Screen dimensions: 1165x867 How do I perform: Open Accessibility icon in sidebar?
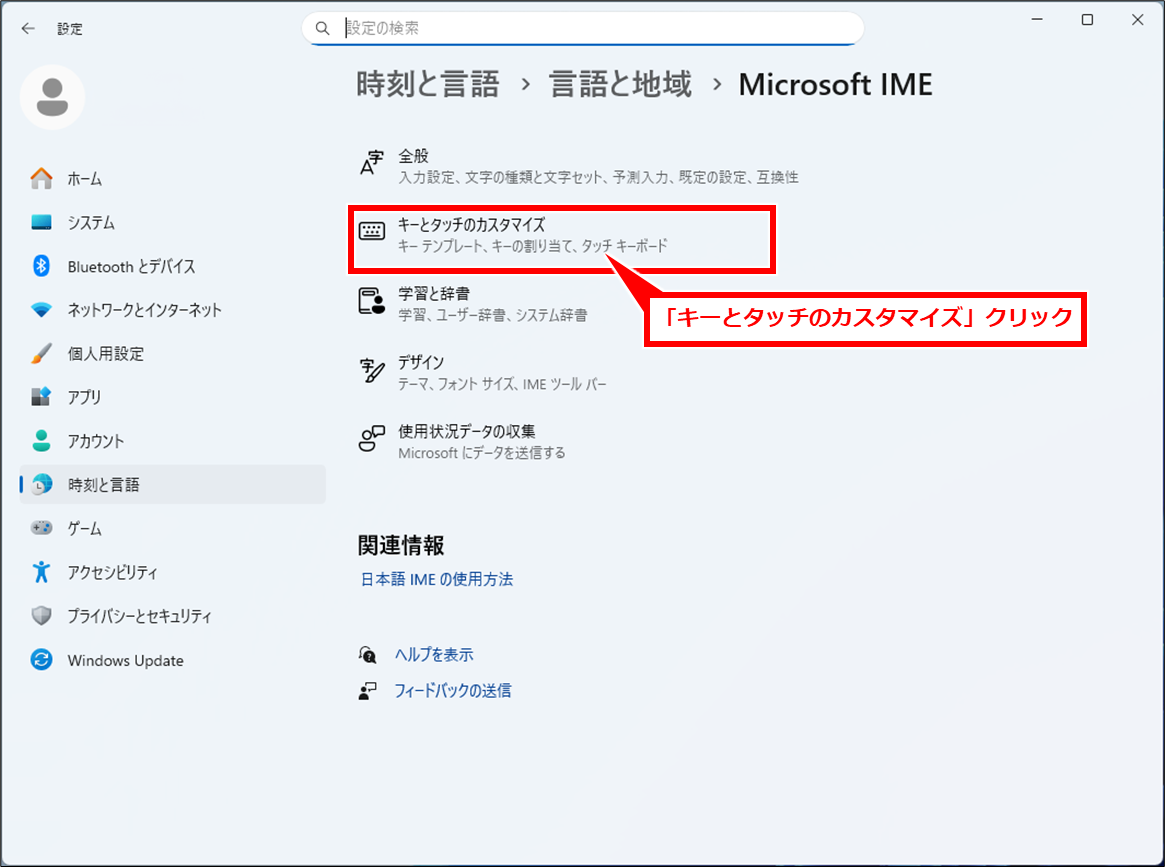[x=41, y=572]
